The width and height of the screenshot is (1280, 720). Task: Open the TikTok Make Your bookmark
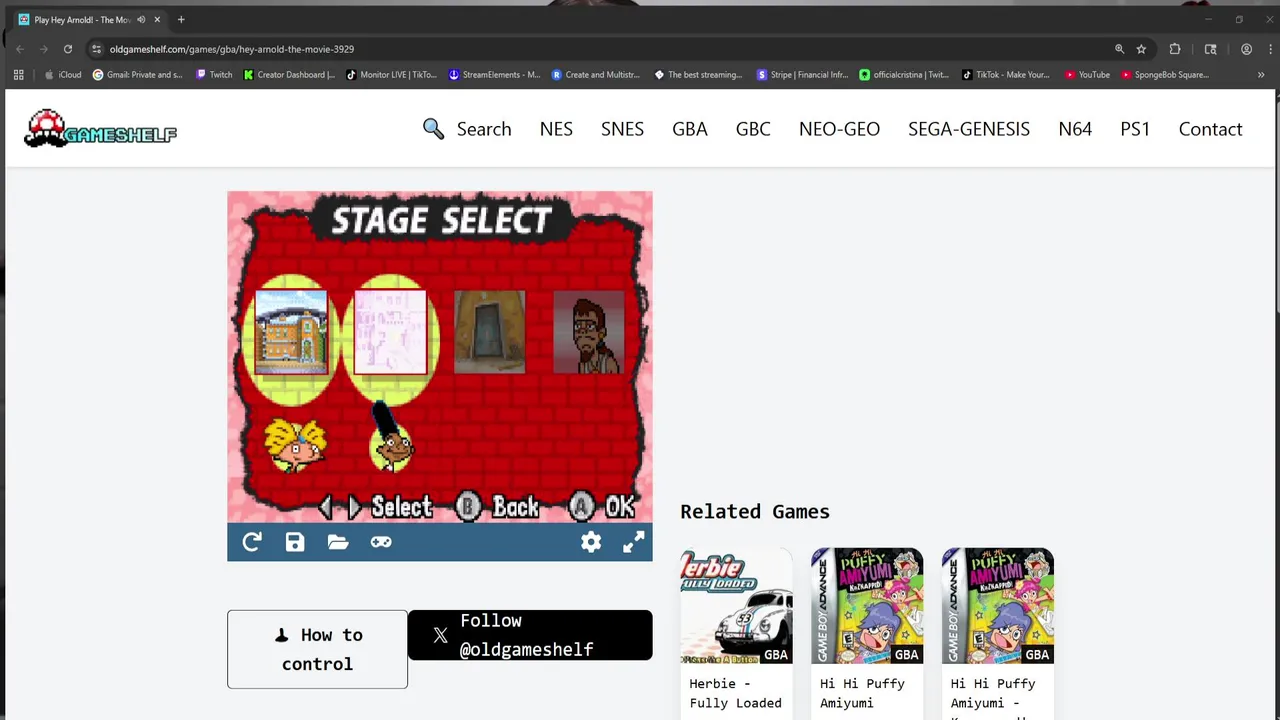click(1006, 75)
